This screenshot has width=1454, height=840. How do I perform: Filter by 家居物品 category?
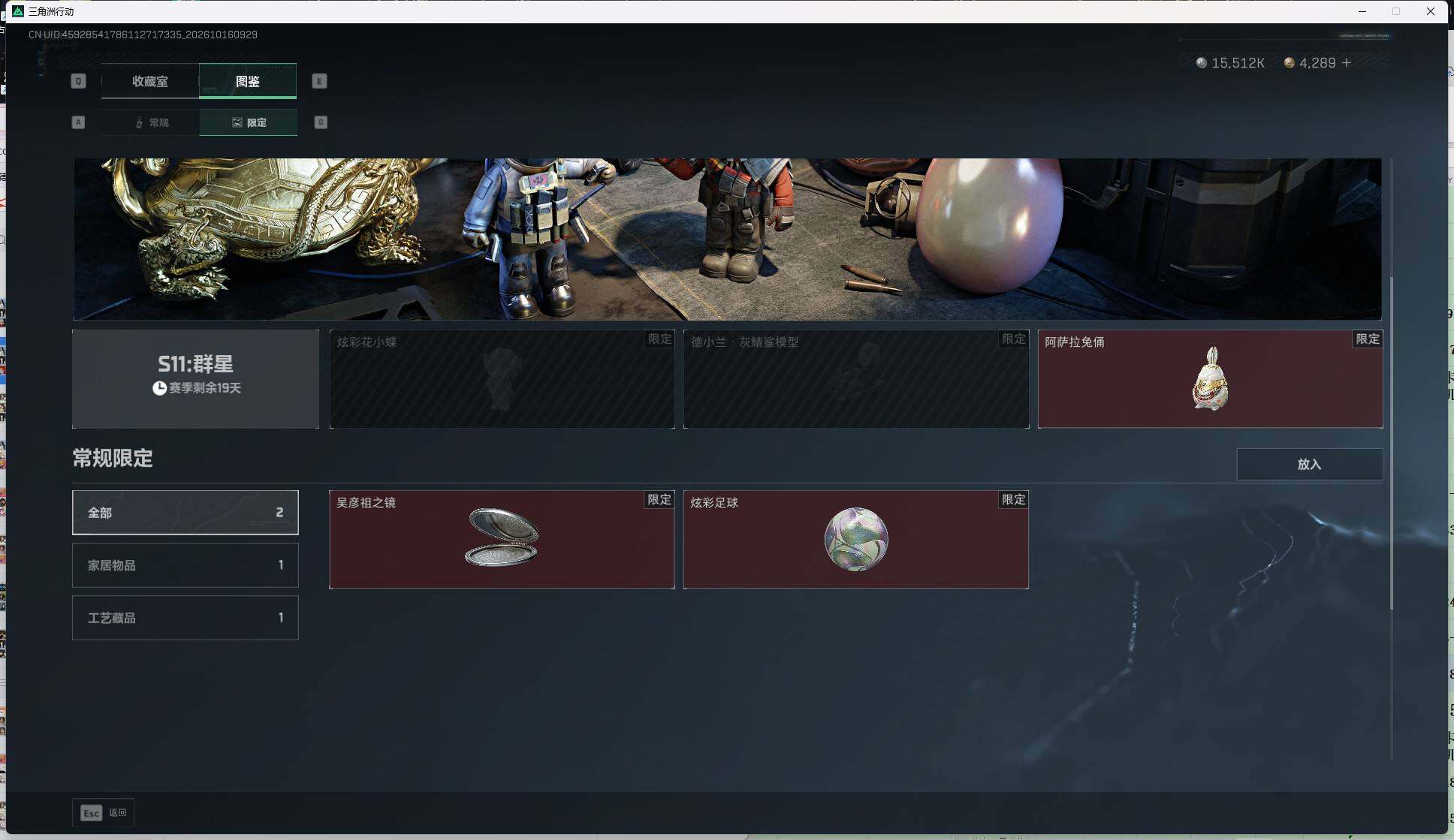pyautogui.click(x=186, y=565)
